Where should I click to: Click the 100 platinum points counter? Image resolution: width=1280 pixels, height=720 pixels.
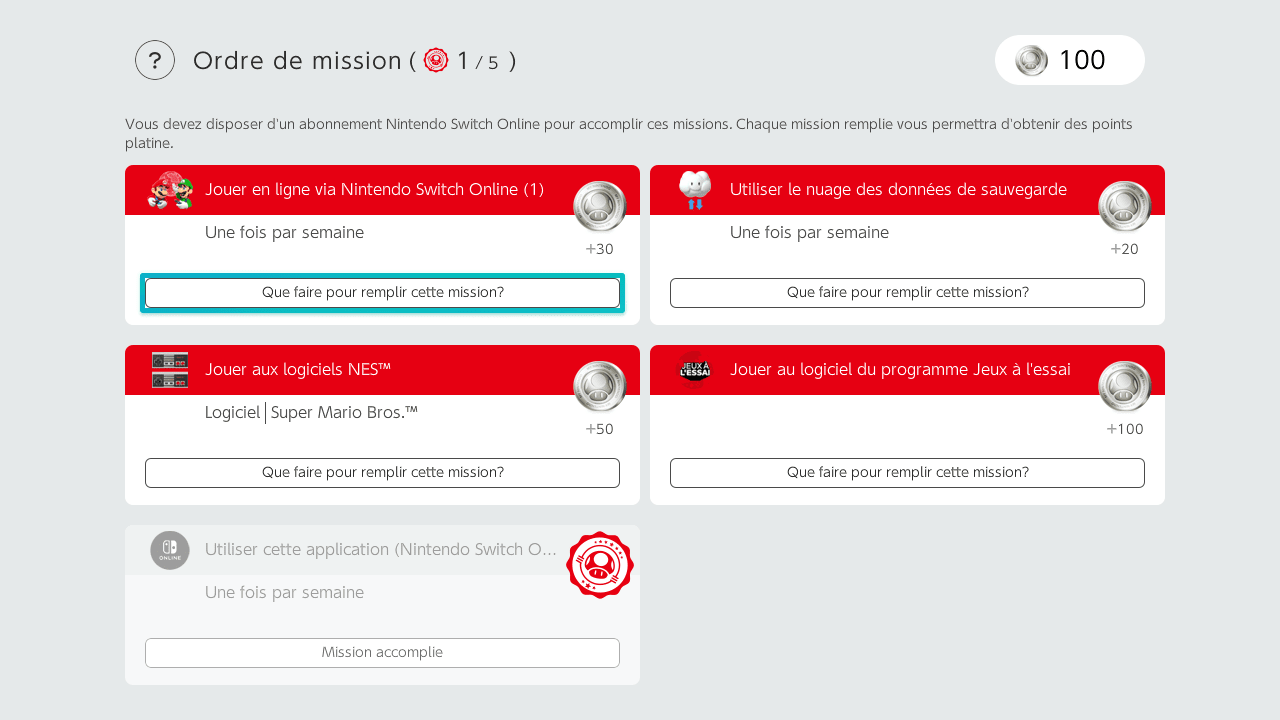tap(1082, 60)
